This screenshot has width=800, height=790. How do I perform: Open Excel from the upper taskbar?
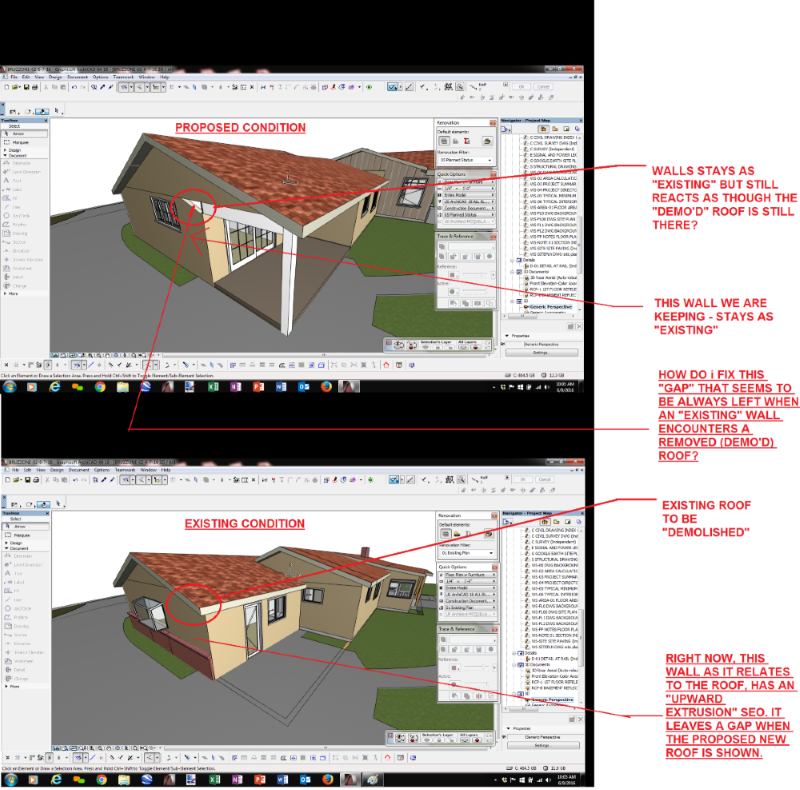(213, 386)
